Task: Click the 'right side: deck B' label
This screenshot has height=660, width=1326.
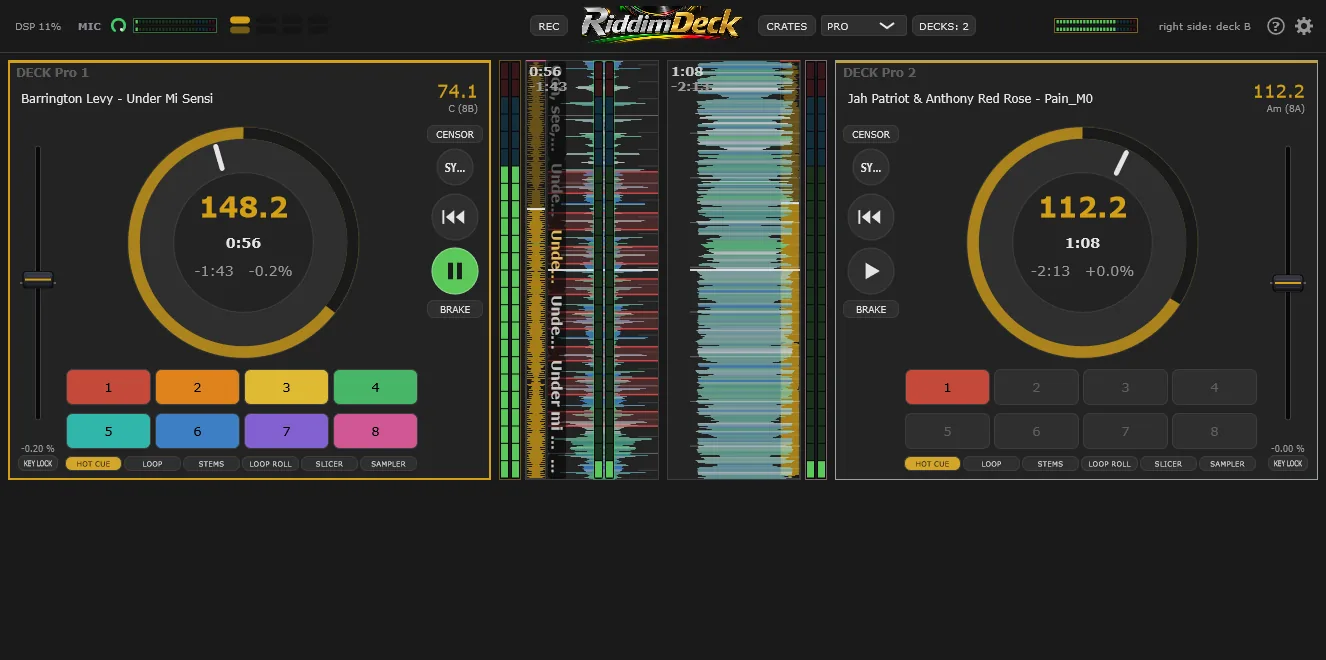Action: (x=1204, y=26)
